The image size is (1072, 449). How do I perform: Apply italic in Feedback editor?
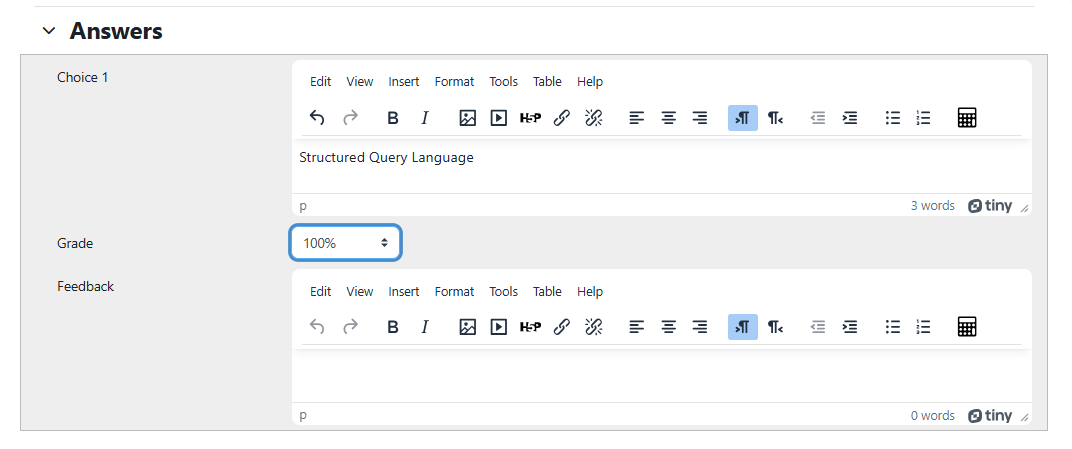(424, 327)
